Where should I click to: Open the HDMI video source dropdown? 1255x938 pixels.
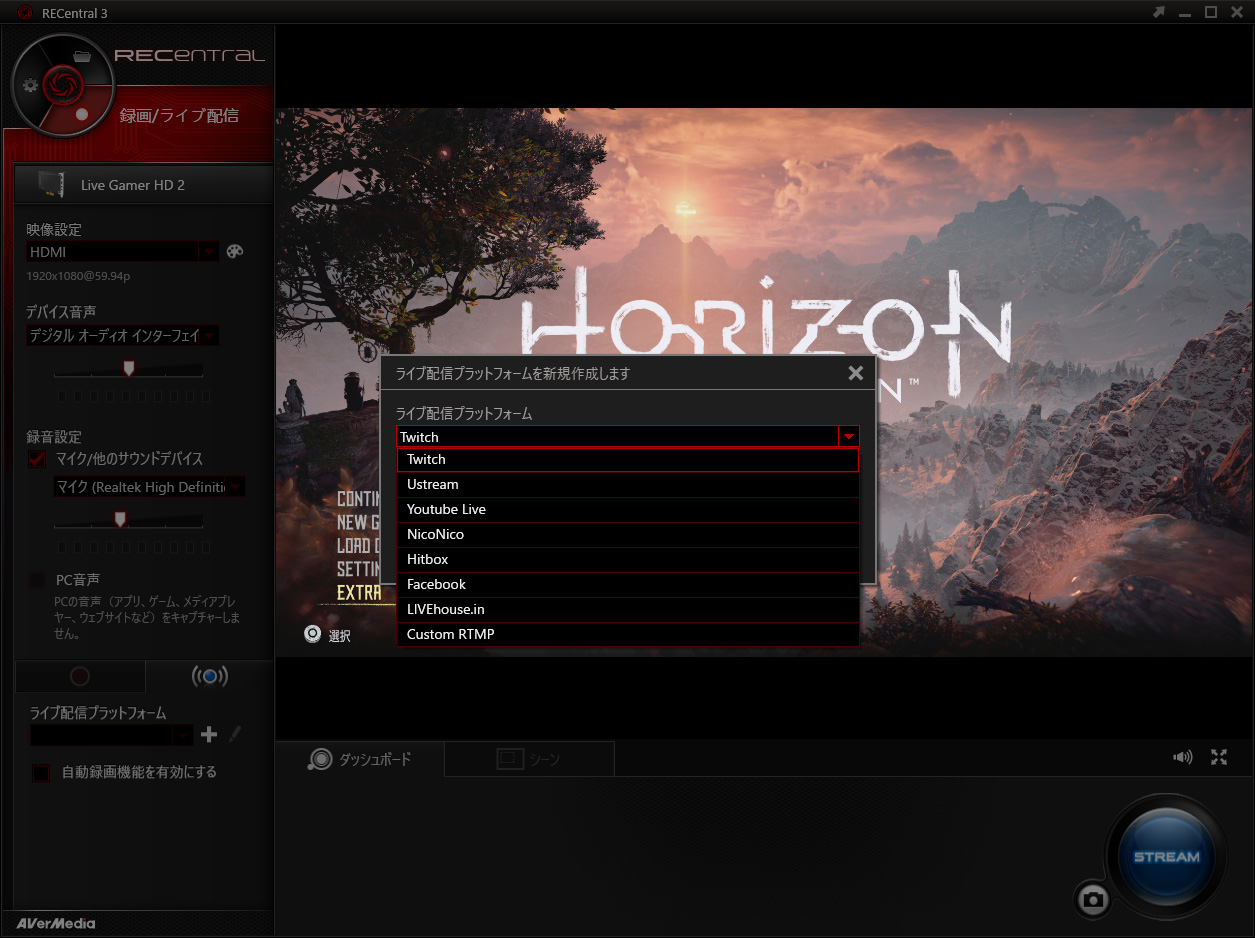122,252
